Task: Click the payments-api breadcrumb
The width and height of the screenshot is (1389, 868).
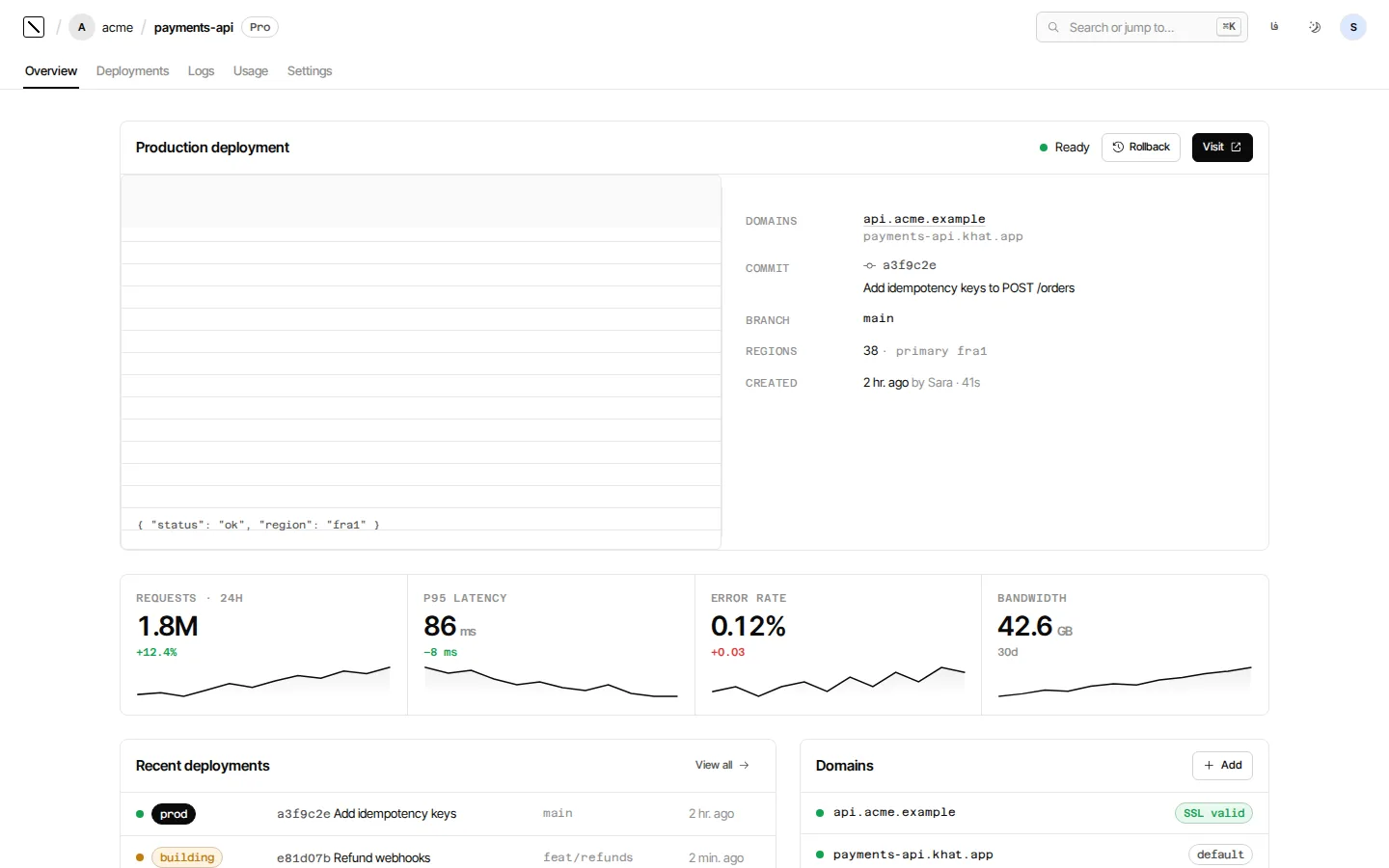Action: click(194, 27)
